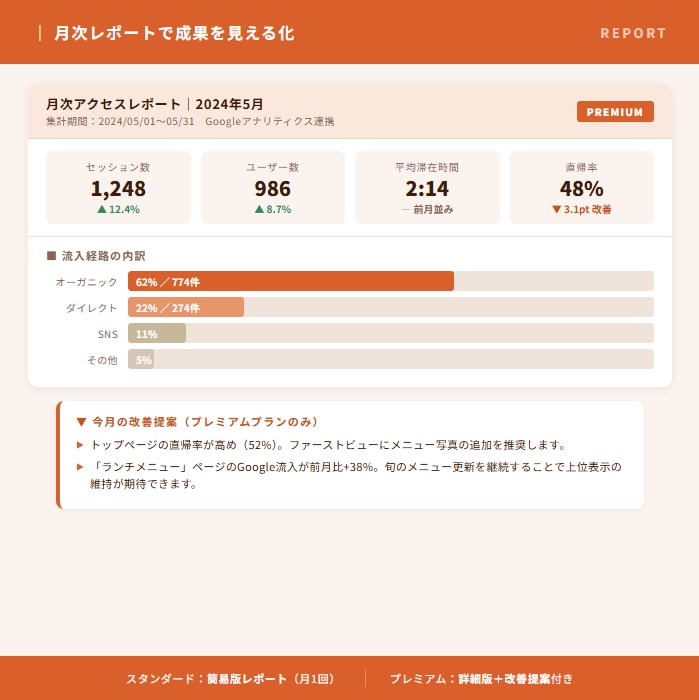Open the セッション数 1,248 stat card
The height and width of the screenshot is (700, 699).
[118, 187]
